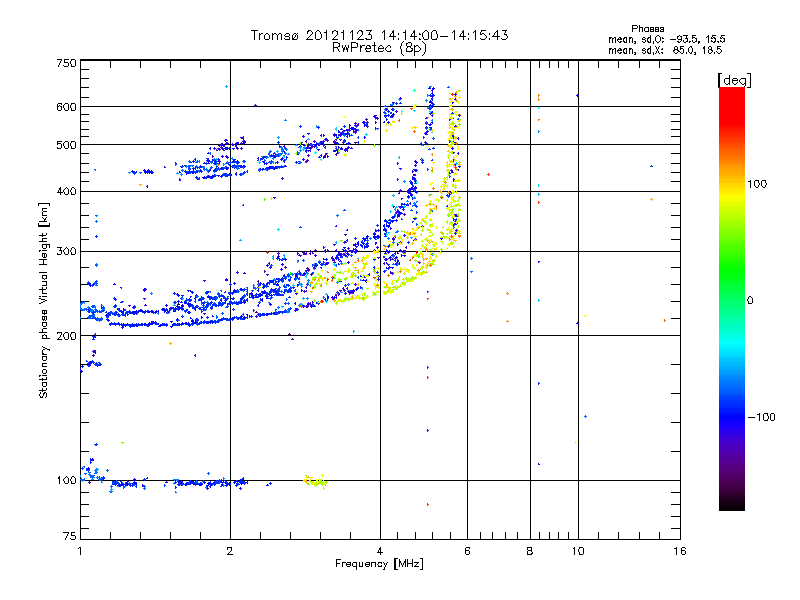Click the '100' colorbar tick label

point(757,184)
